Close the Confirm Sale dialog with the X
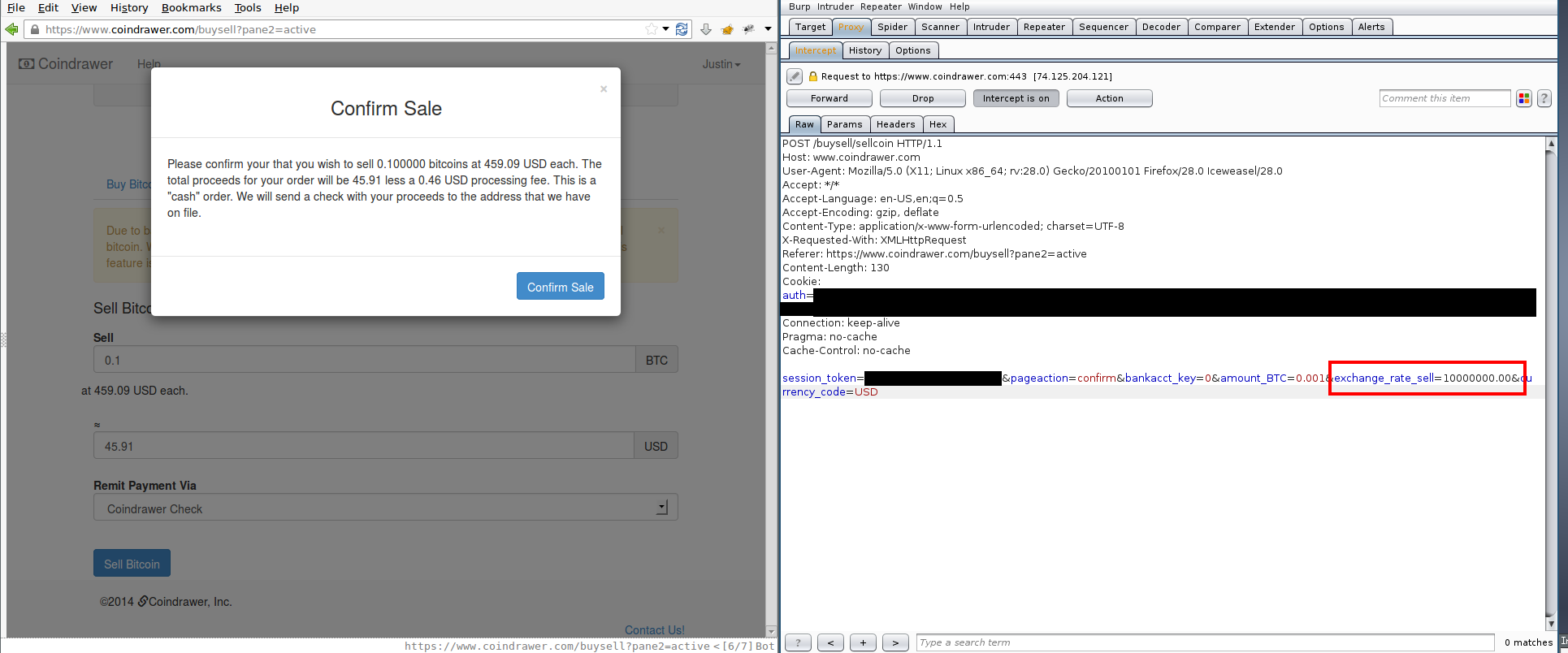The image size is (1568, 653). (x=604, y=89)
